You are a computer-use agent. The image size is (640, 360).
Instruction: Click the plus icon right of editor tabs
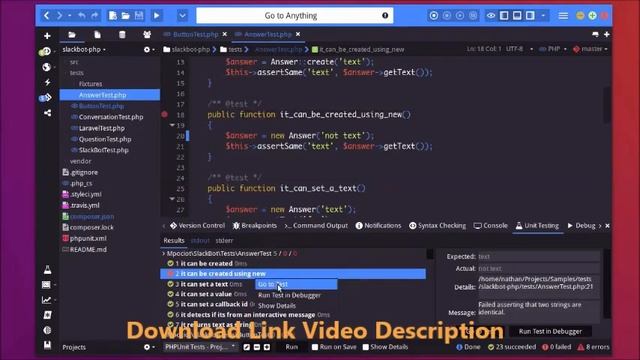point(607,35)
